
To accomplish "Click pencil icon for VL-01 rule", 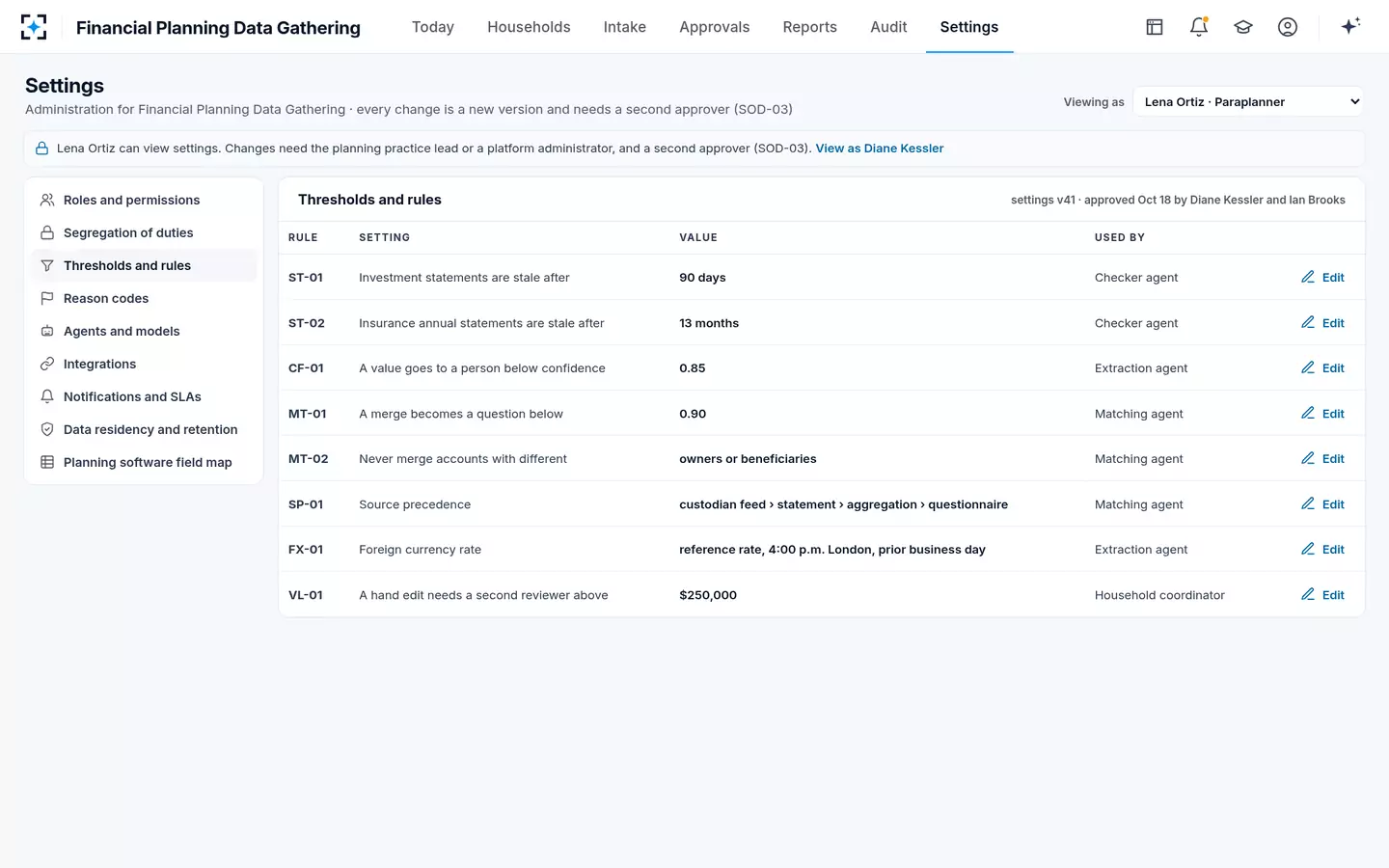I will pos(1308,594).
